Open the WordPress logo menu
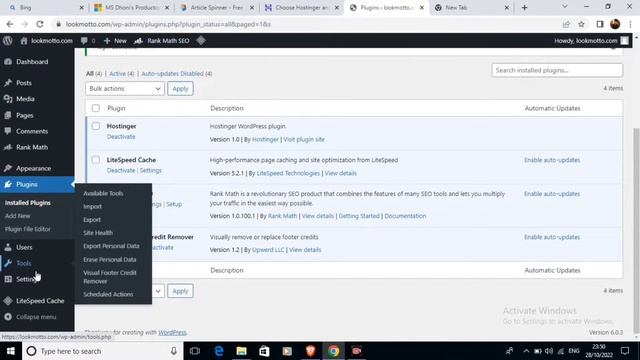The image size is (640, 360). pyautogui.click(x=8, y=40)
